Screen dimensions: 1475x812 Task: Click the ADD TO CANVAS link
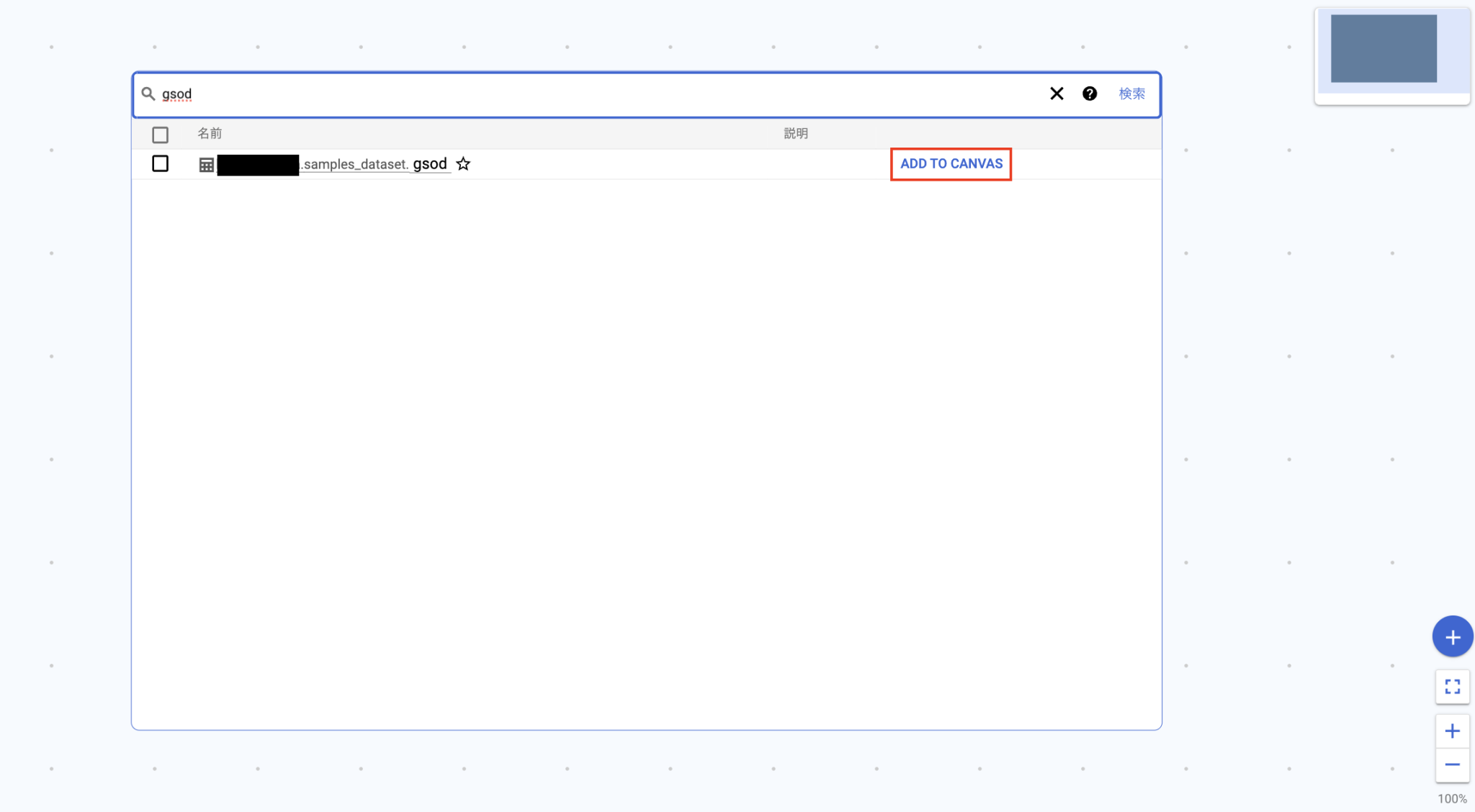(x=951, y=163)
